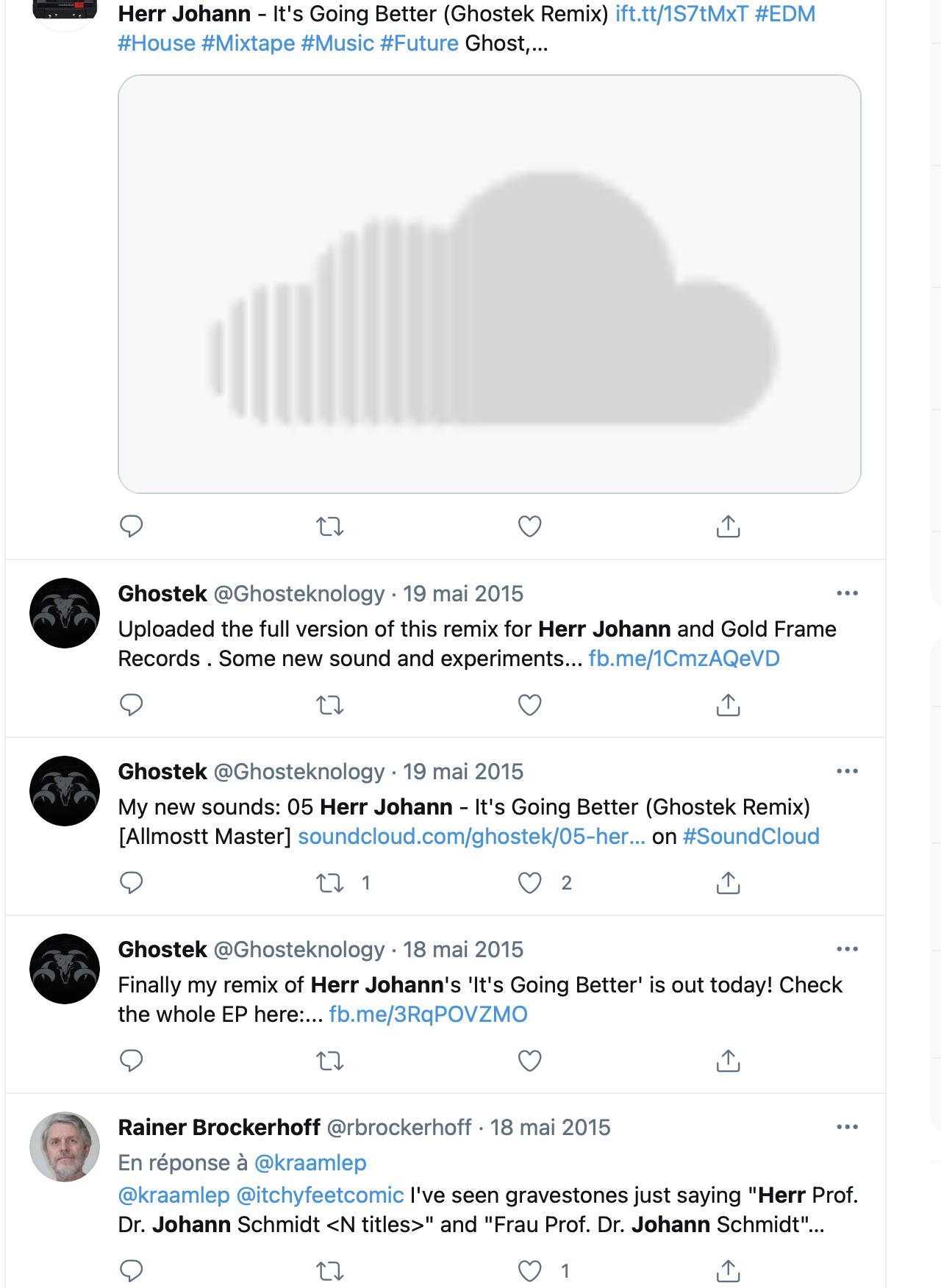The image size is (941, 1288).
Task: Retweet the 'My new sounds' tweet
Action: [x=330, y=883]
